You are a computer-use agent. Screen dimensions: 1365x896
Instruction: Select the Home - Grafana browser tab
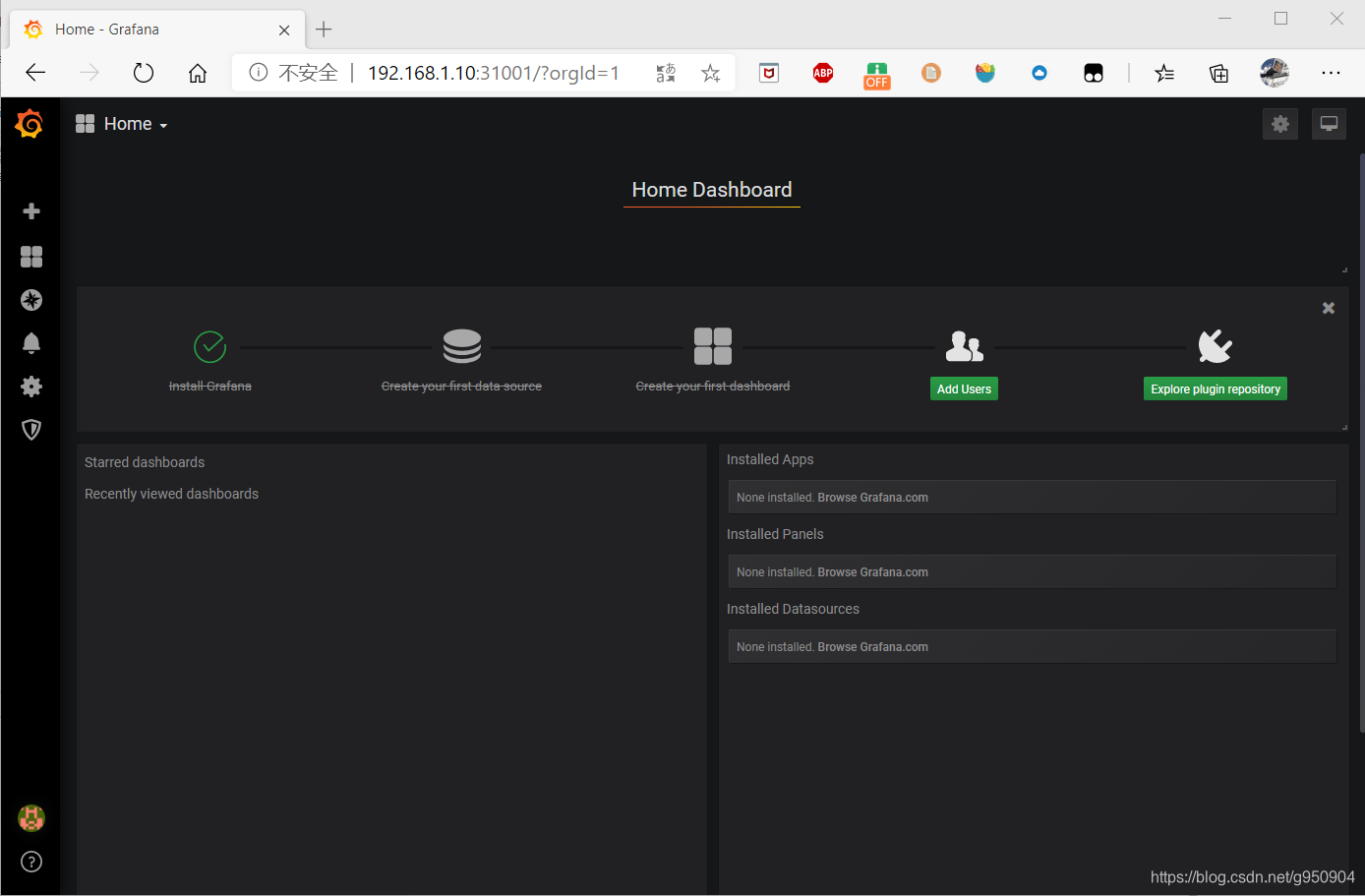pos(157,30)
